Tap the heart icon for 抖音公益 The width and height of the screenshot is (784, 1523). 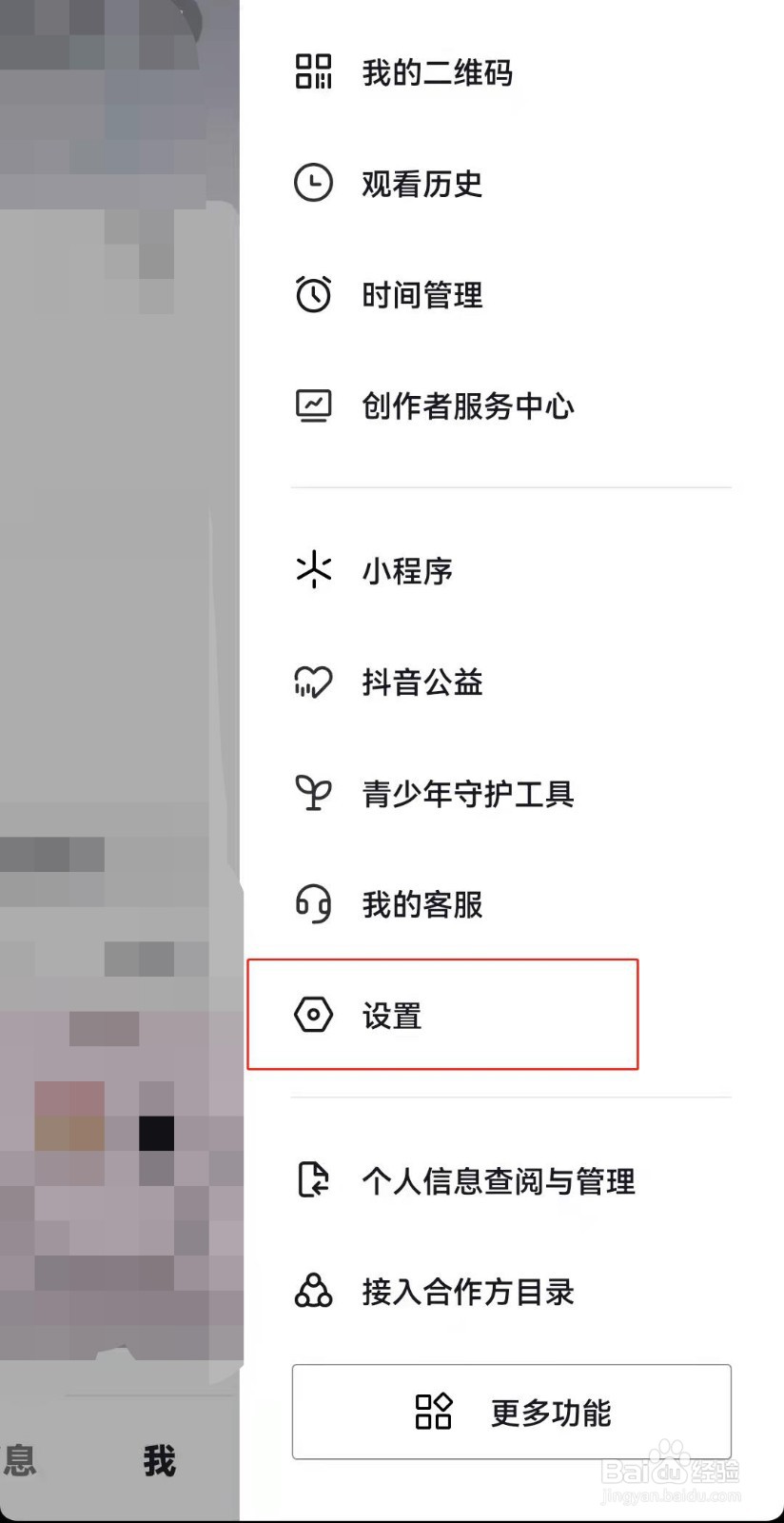coord(313,682)
